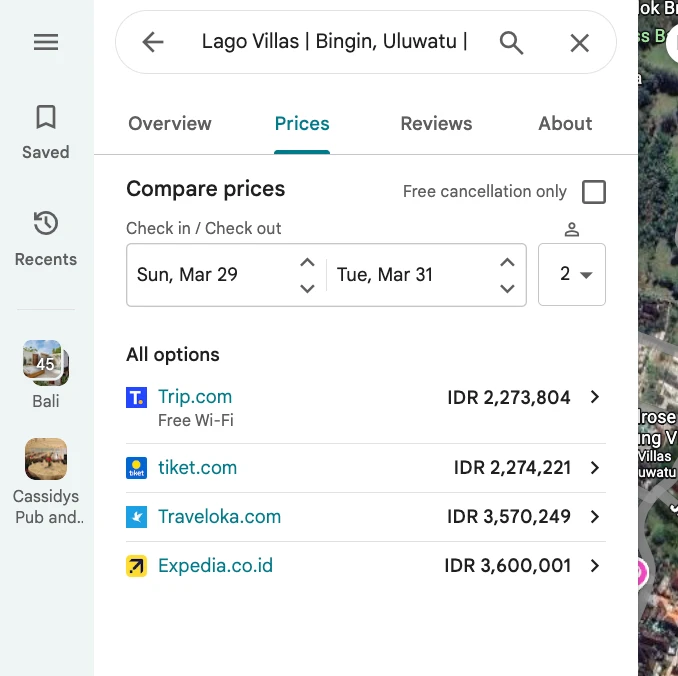Image resolution: width=678 pixels, height=676 pixels.
Task: Open guests count dropdown
Action: click(x=572, y=274)
